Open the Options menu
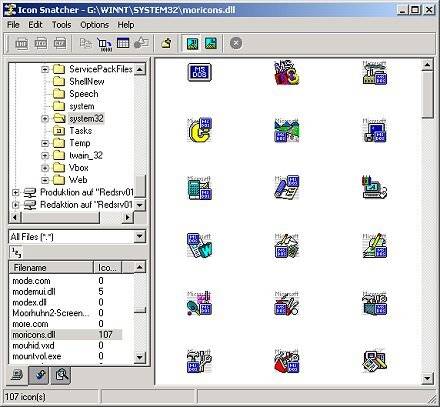The width and height of the screenshot is (440, 407). (95, 25)
